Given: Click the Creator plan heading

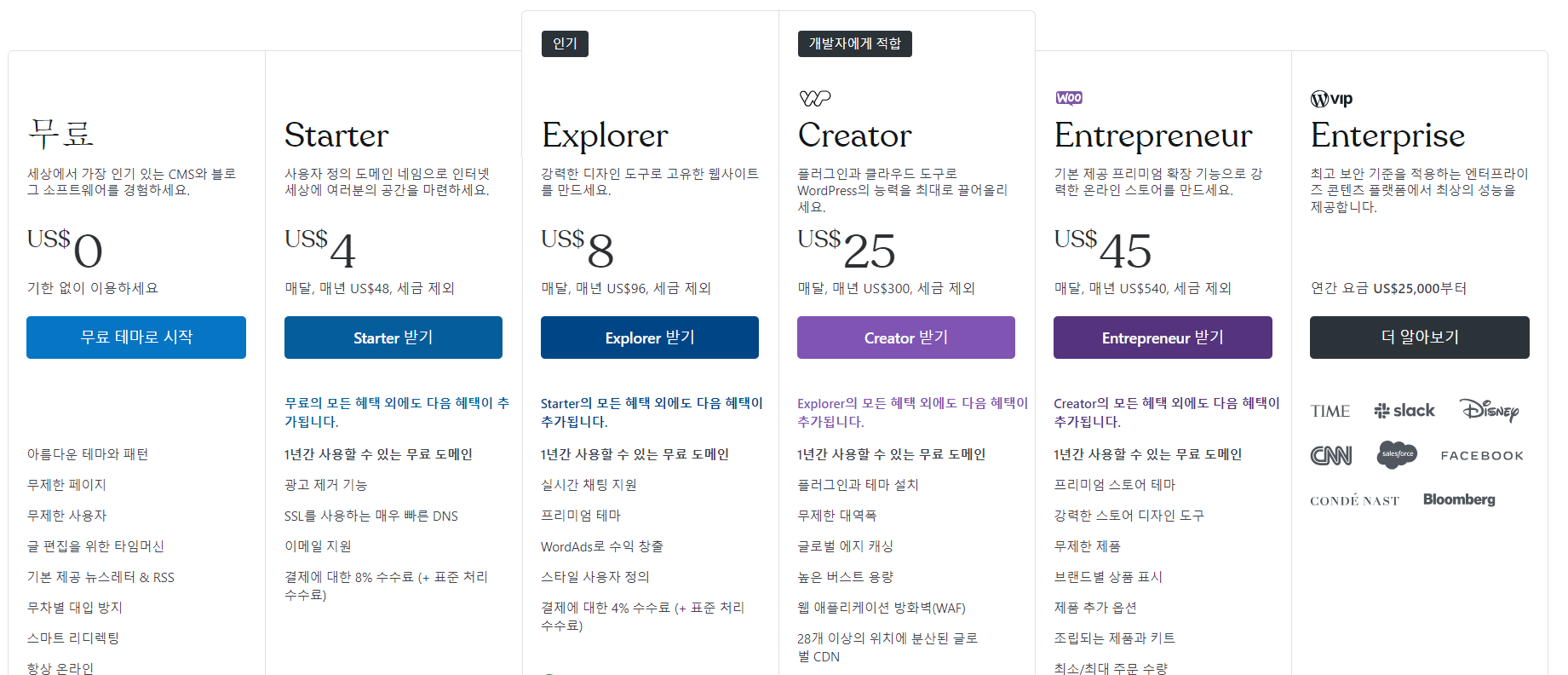Looking at the screenshot, I should (x=854, y=136).
